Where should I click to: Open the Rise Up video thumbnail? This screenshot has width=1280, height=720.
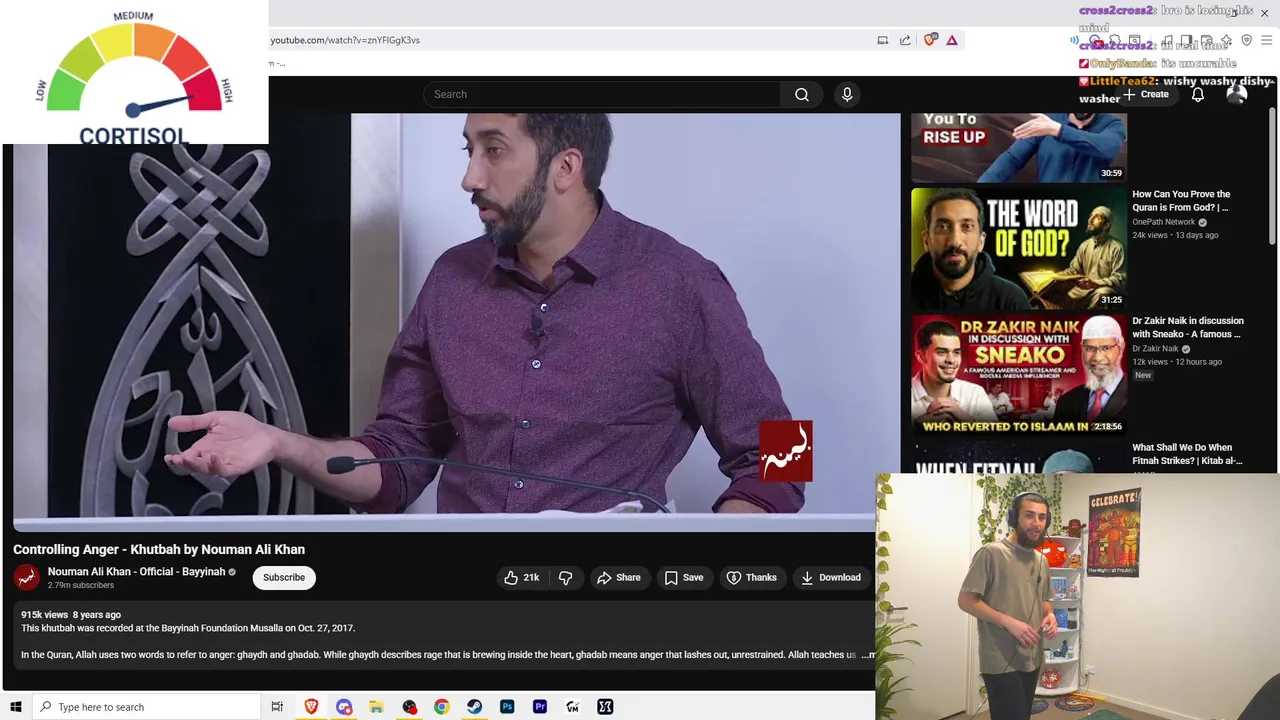pos(1018,147)
